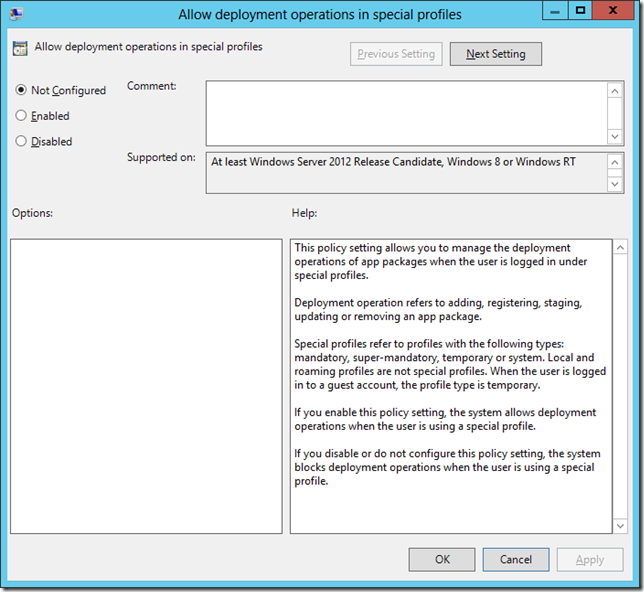Close the dialog with the X button
Image resolution: width=644 pixels, height=592 pixels.
pyautogui.click(x=614, y=13)
